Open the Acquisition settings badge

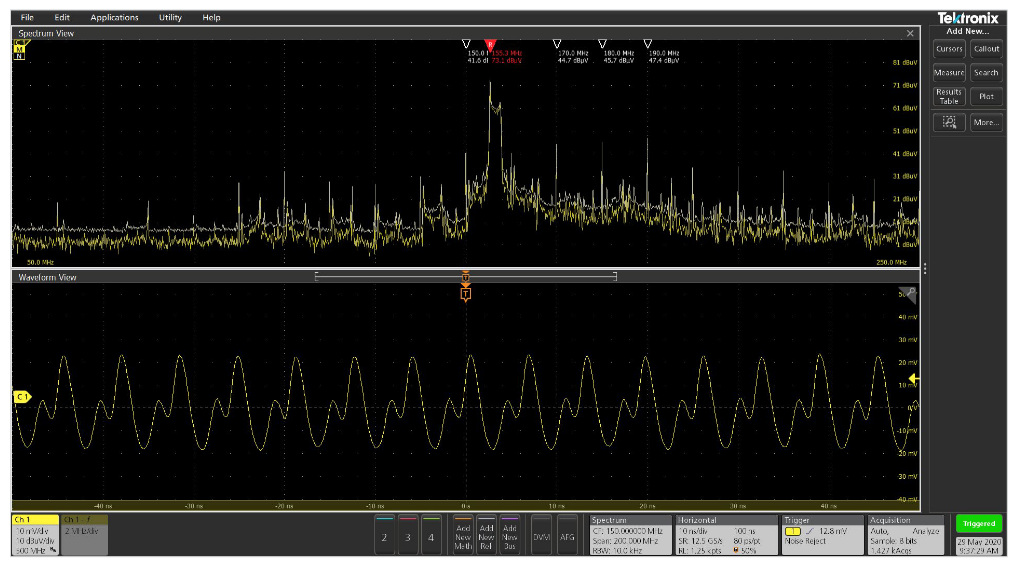tap(906, 535)
